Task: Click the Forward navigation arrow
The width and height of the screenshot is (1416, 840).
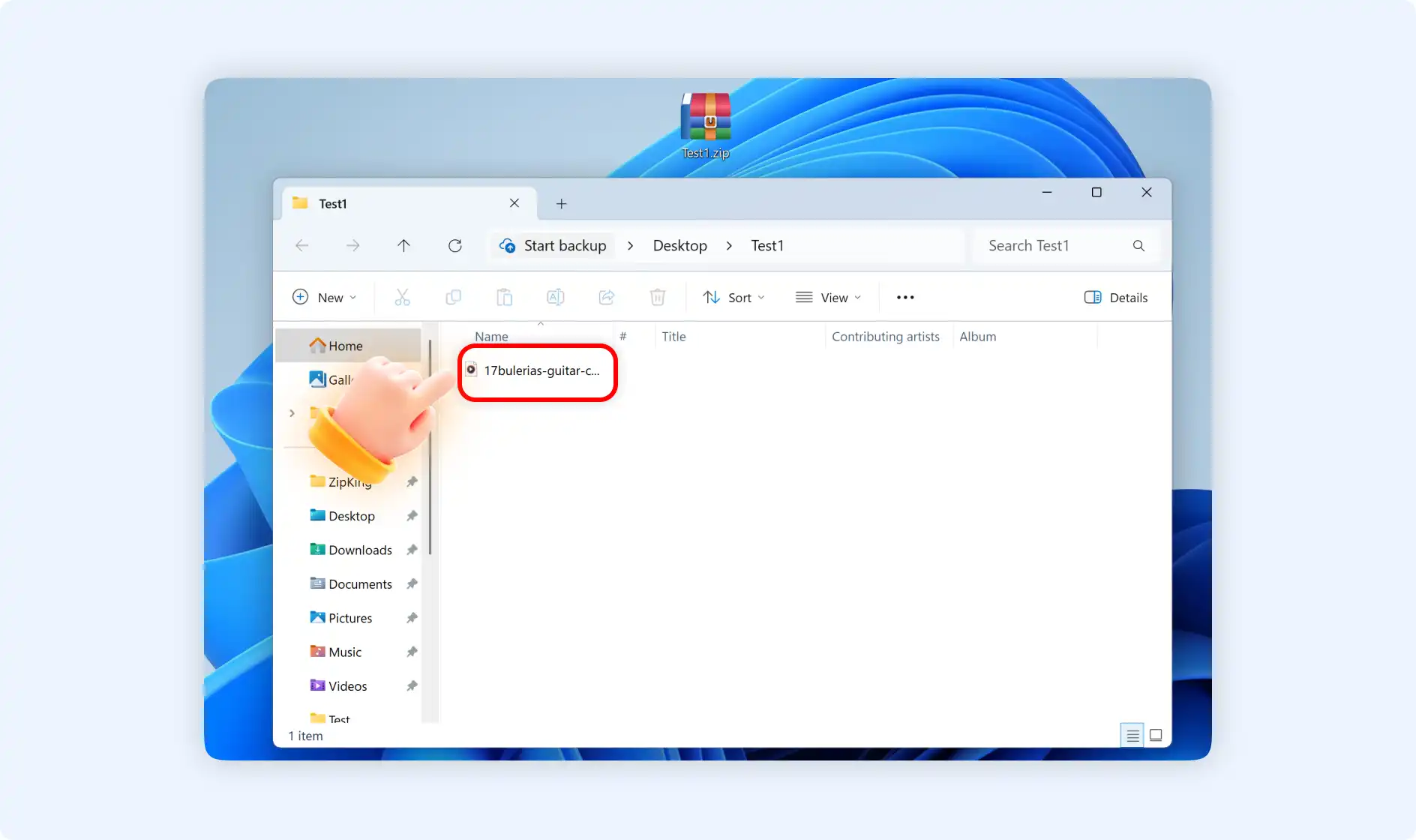Action: point(352,245)
